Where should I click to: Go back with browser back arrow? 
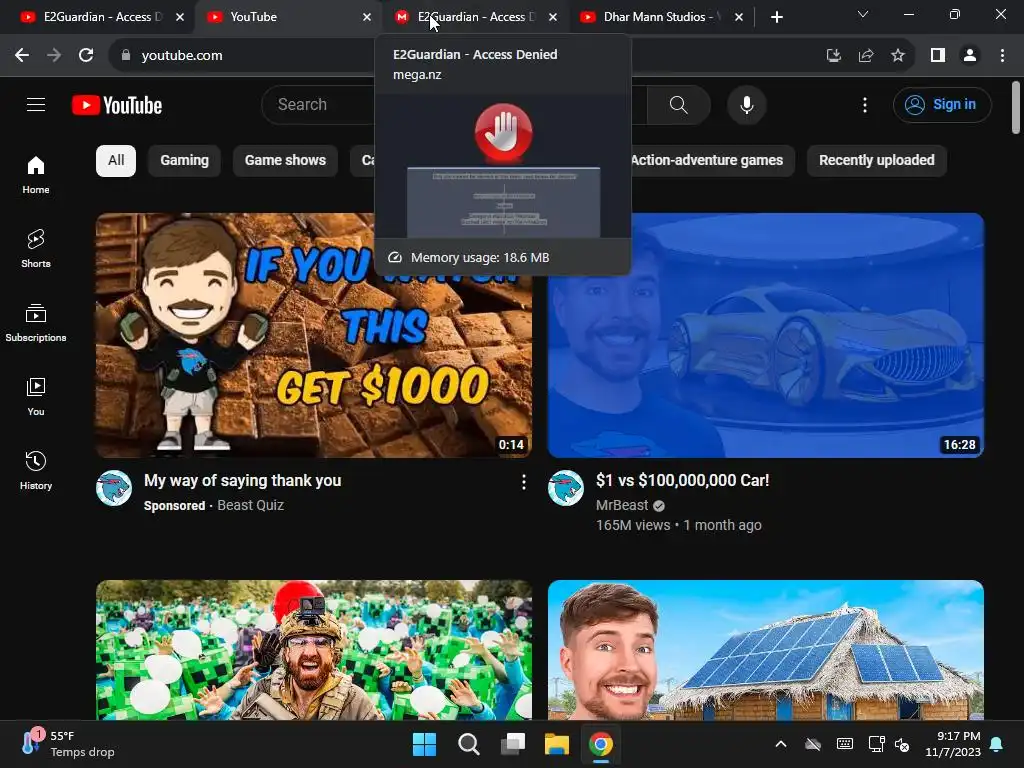pos(22,55)
